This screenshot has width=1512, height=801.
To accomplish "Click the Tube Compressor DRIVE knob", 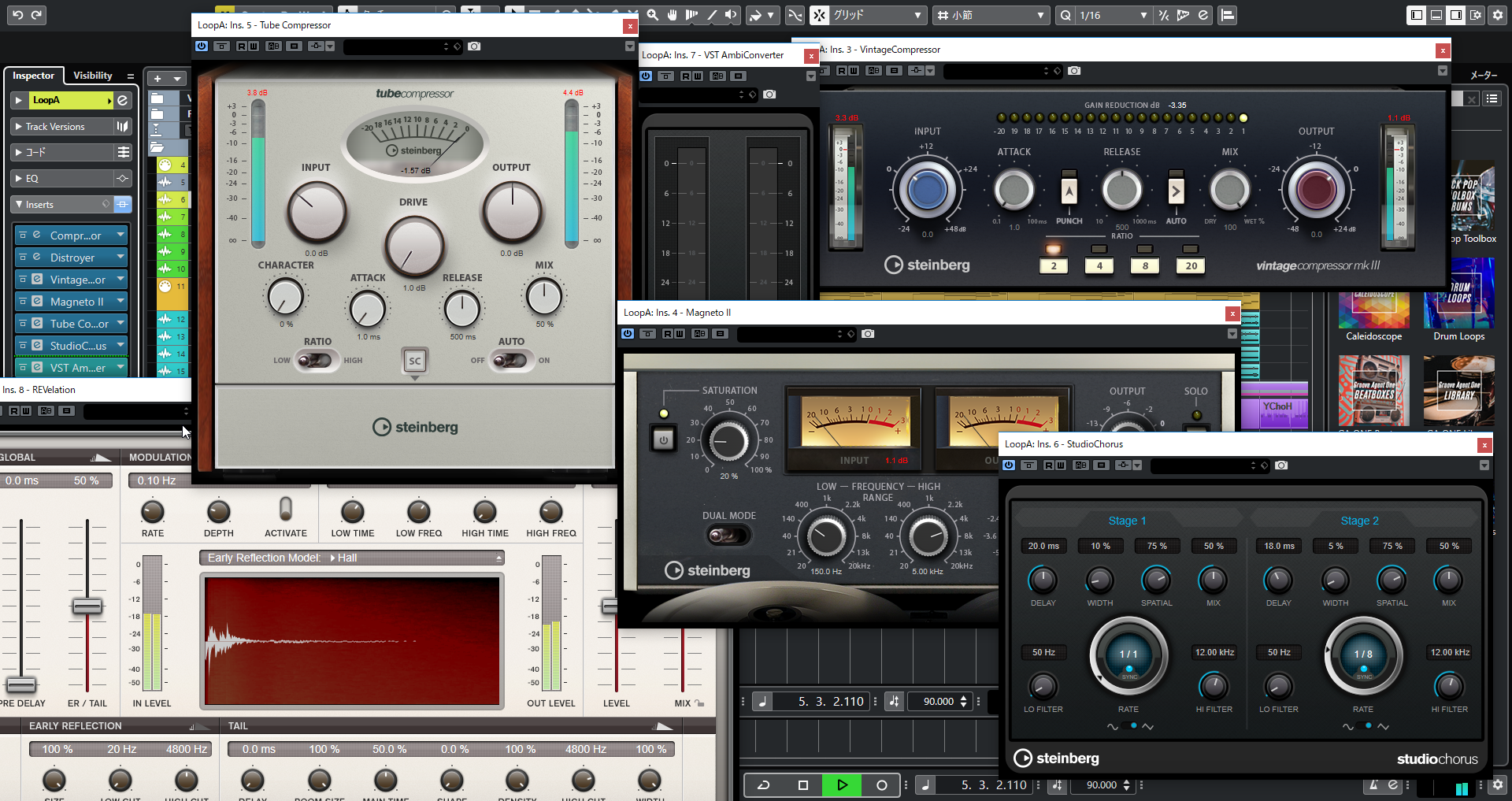I will click(x=414, y=246).
